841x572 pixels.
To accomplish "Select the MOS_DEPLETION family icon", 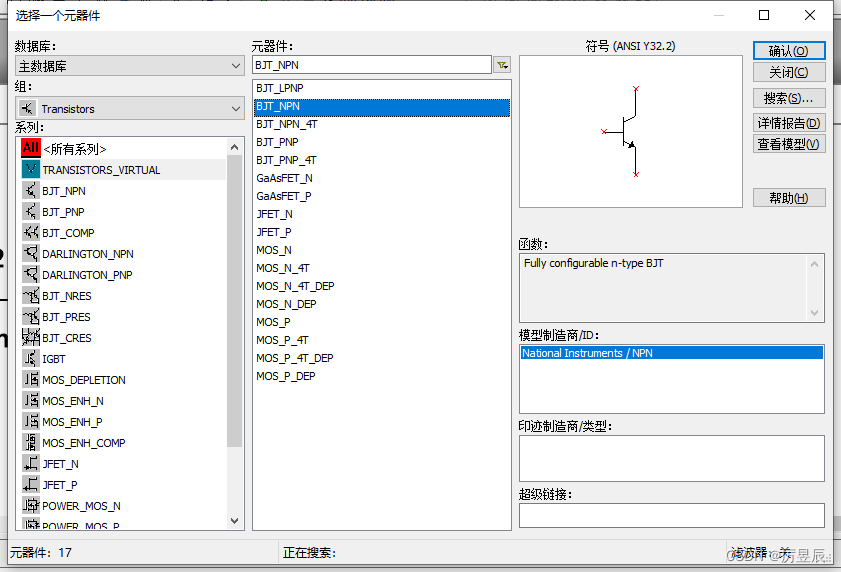I will 30,380.
